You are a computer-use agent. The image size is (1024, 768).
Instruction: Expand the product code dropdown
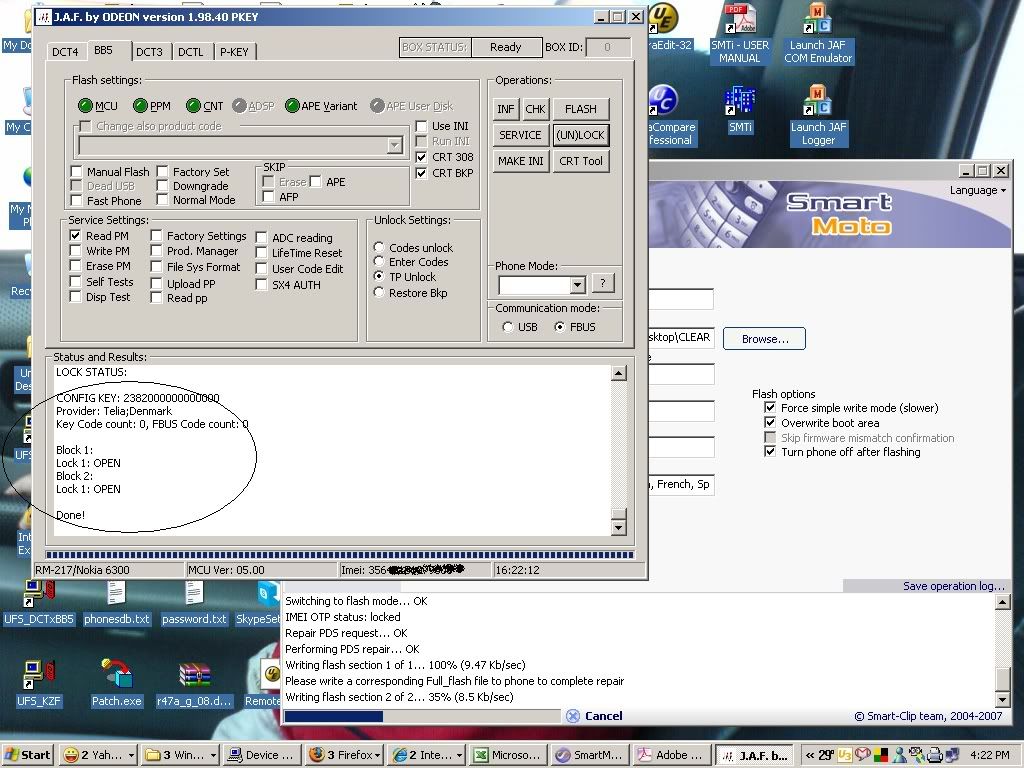click(x=394, y=145)
